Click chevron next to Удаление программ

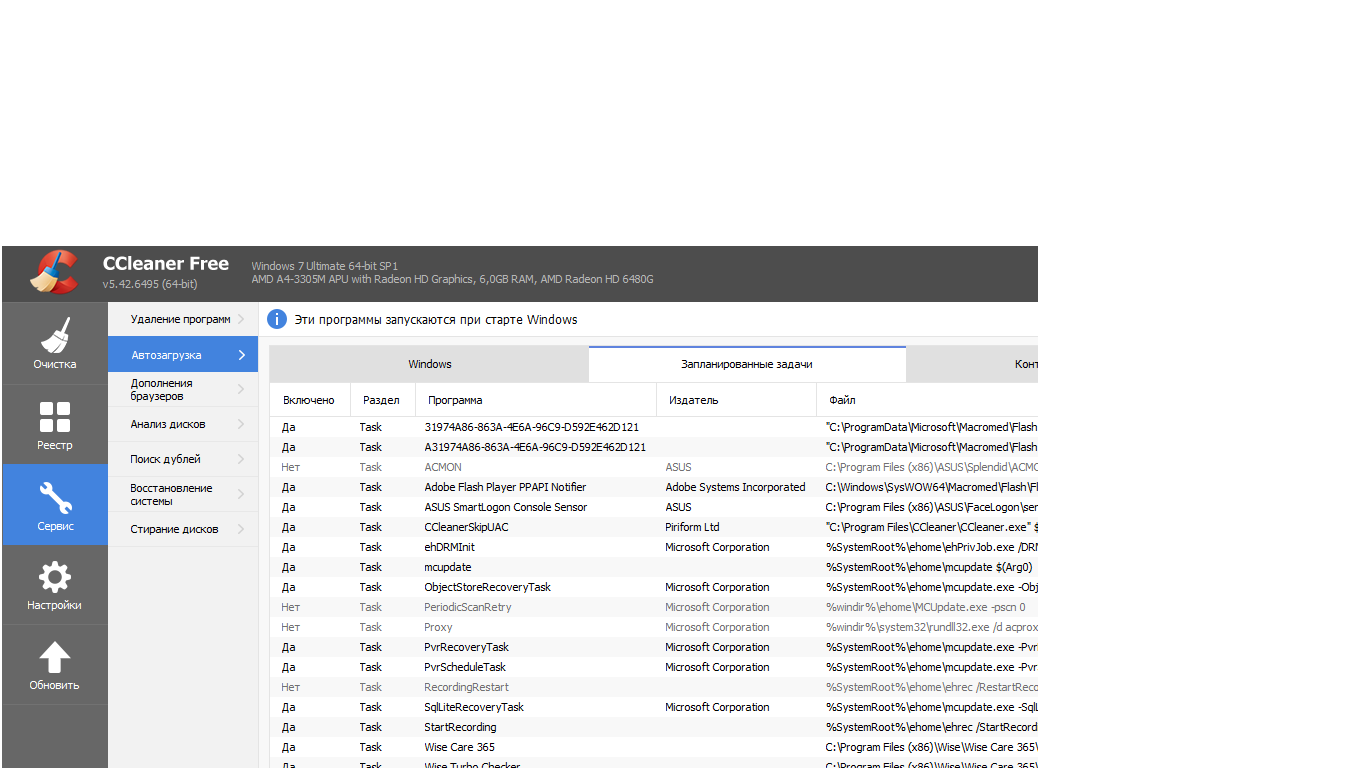(x=241, y=319)
